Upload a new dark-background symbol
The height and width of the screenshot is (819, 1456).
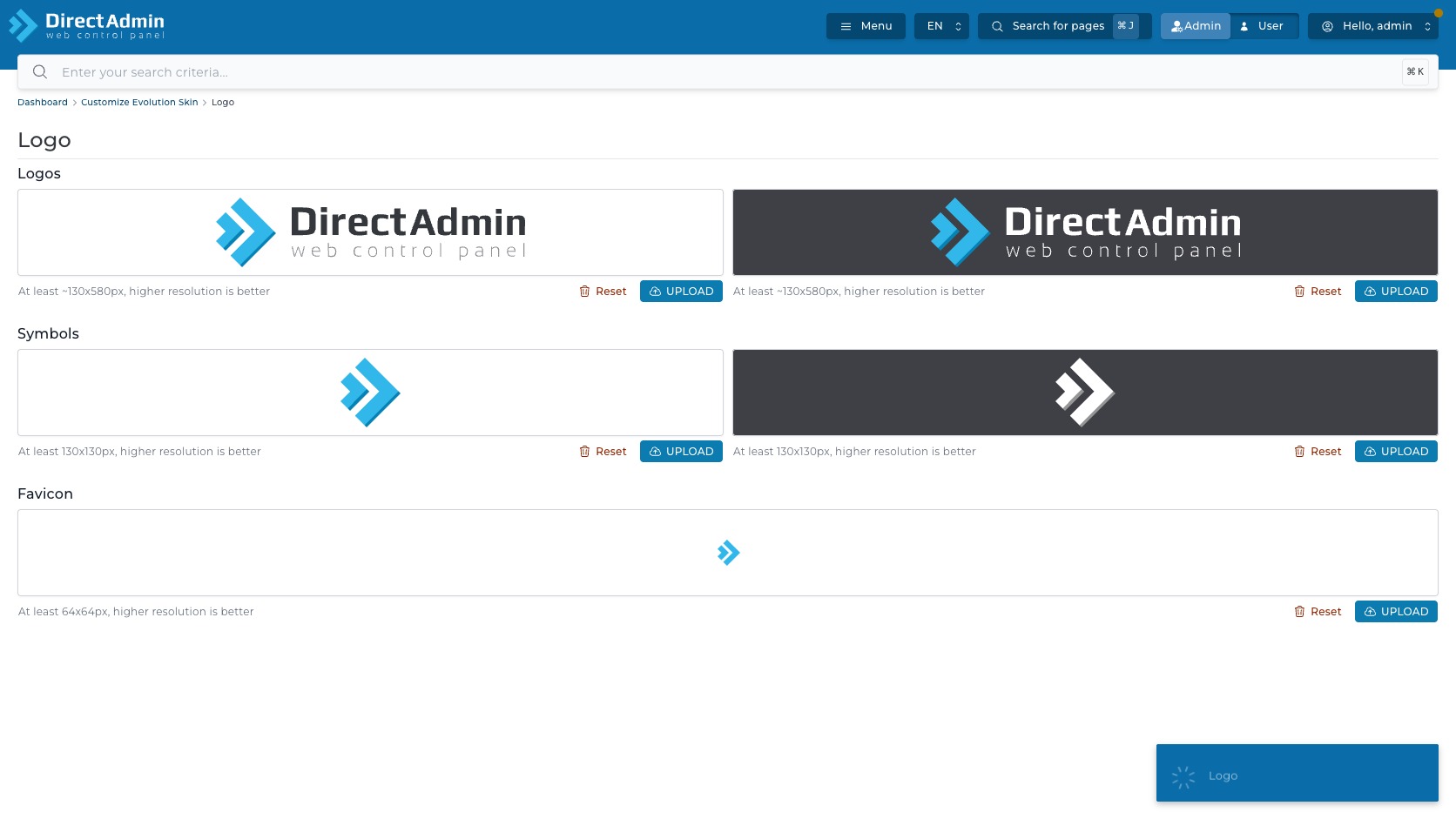pyautogui.click(x=1396, y=452)
